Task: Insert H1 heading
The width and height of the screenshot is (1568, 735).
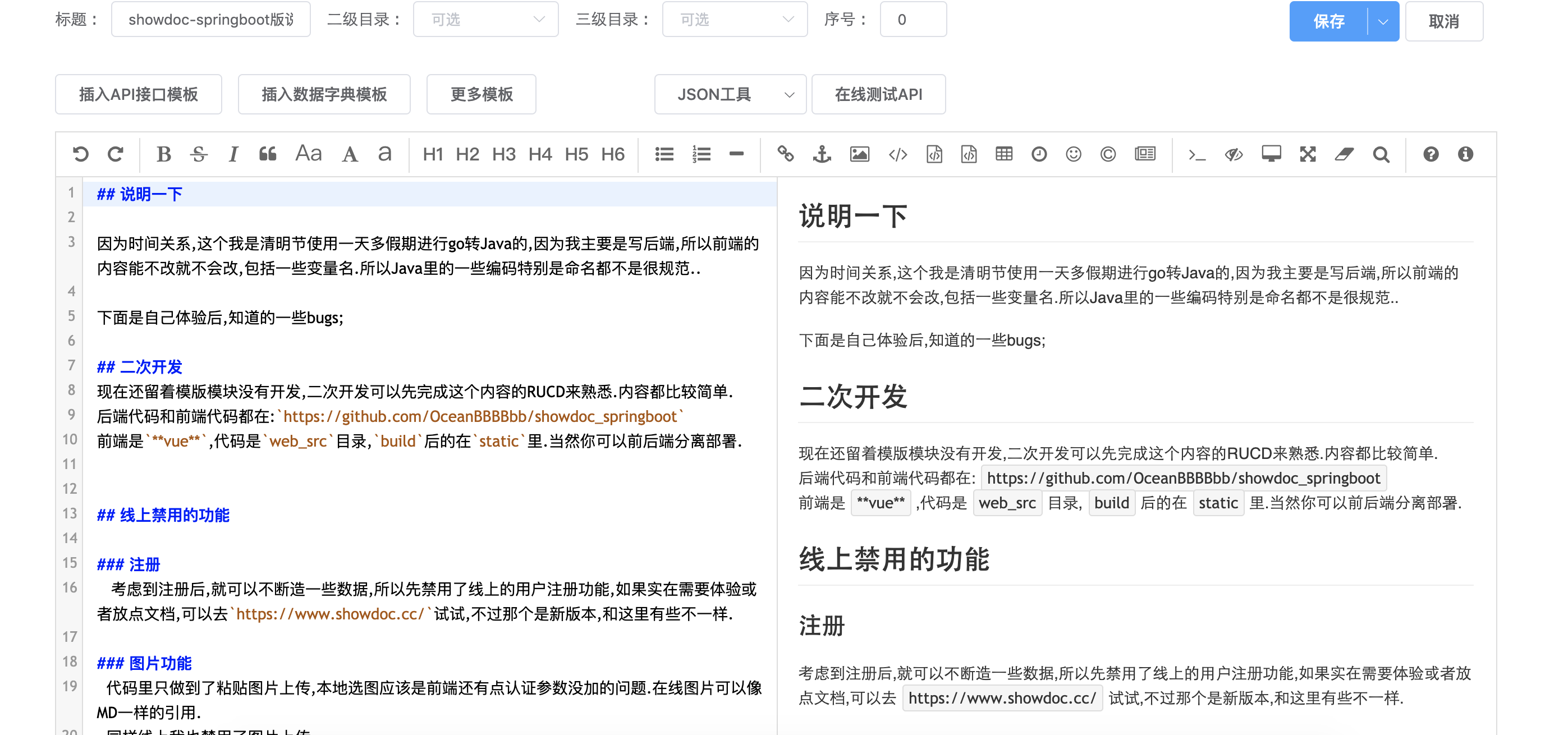Action: click(433, 154)
